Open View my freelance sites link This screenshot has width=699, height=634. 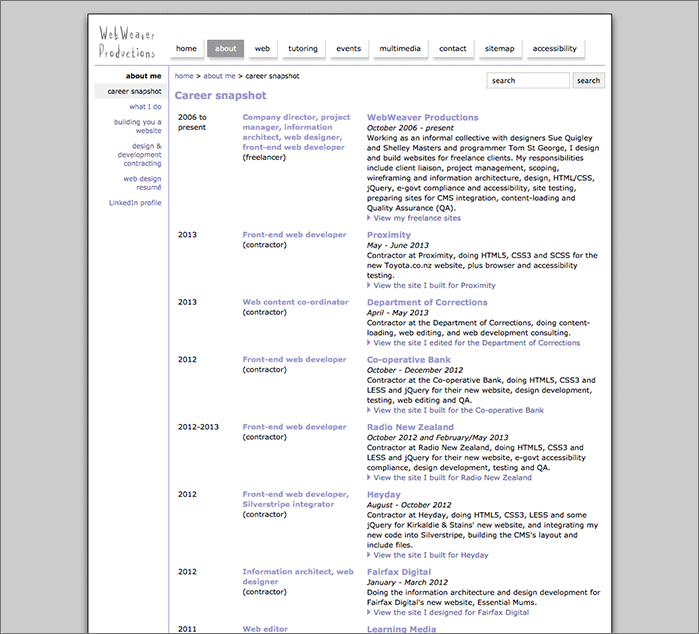click(417, 218)
